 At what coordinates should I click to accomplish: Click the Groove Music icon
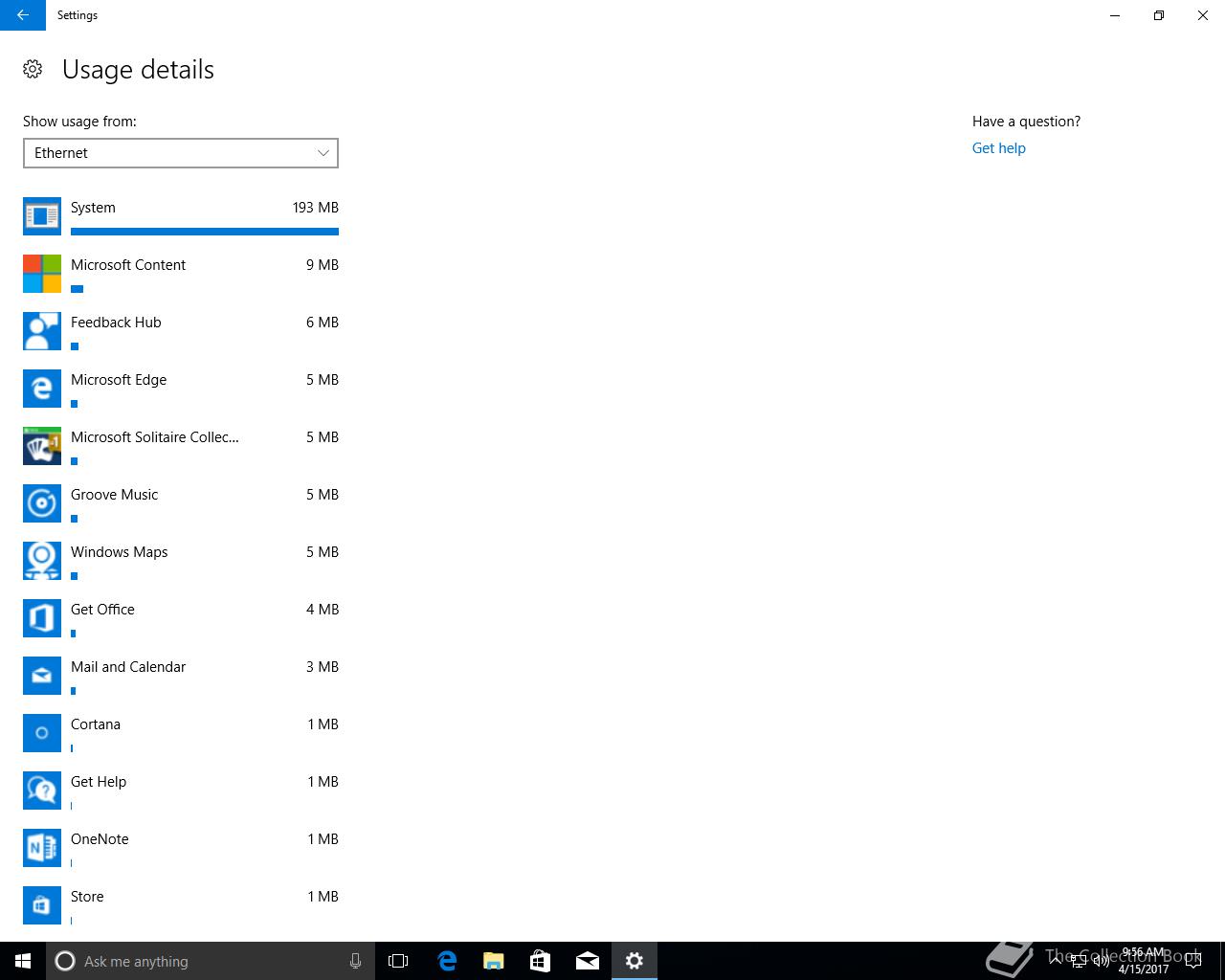click(42, 503)
